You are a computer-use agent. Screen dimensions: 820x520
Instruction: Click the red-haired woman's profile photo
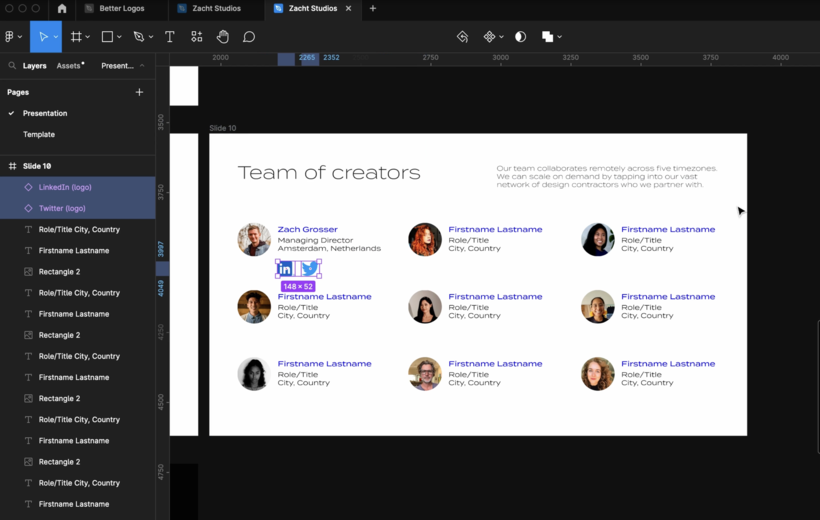pyautogui.click(x=425, y=240)
